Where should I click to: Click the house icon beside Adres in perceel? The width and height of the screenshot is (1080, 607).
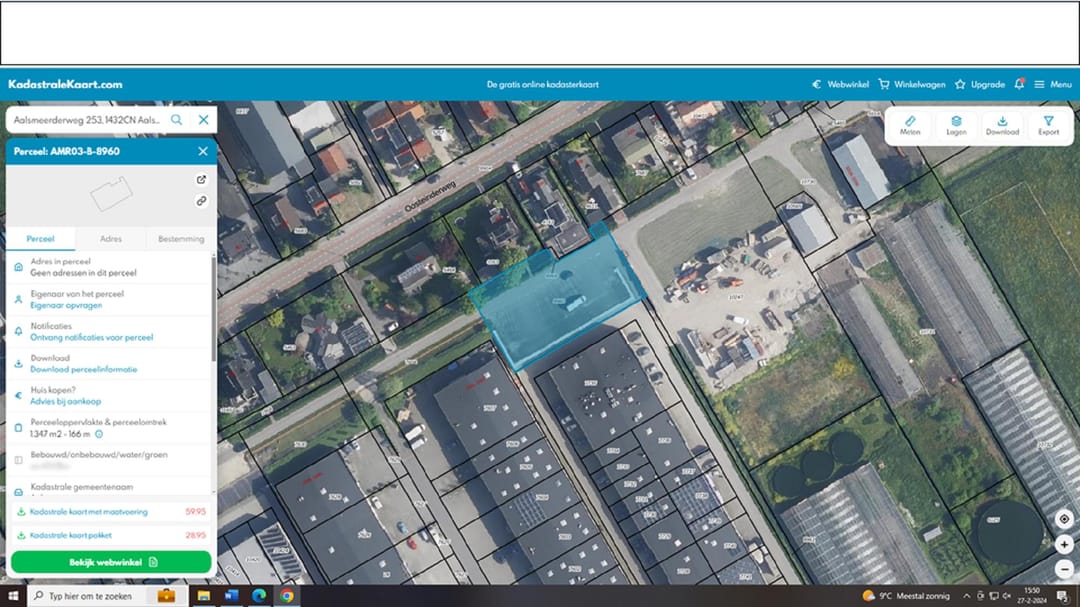coord(19,267)
